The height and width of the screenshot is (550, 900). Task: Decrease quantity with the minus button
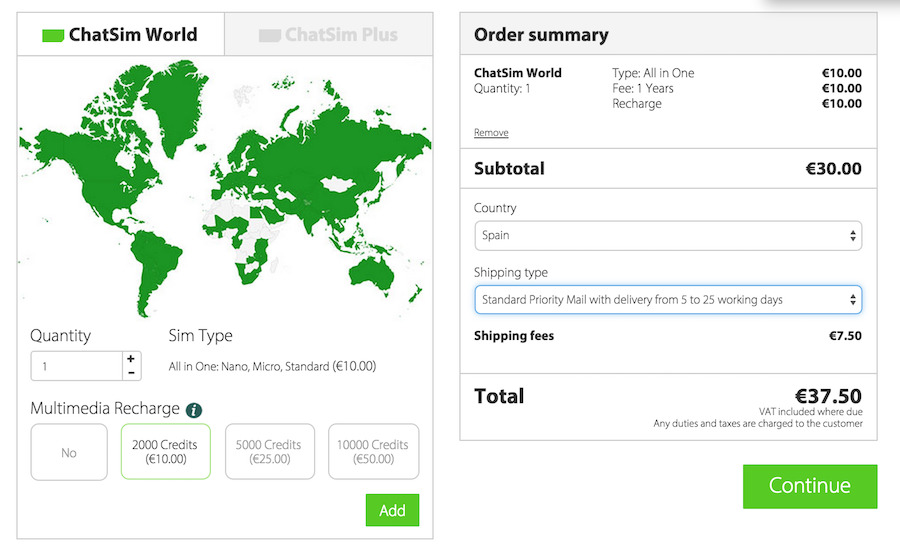point(131,373)
